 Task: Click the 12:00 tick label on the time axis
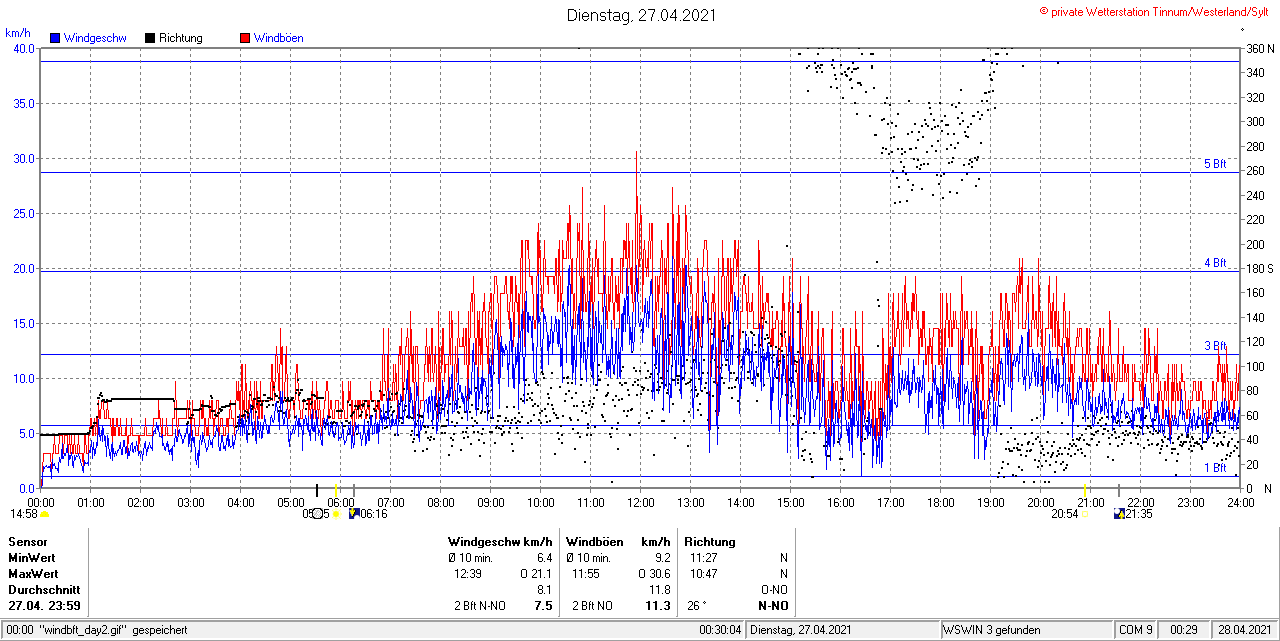point(641,502)
